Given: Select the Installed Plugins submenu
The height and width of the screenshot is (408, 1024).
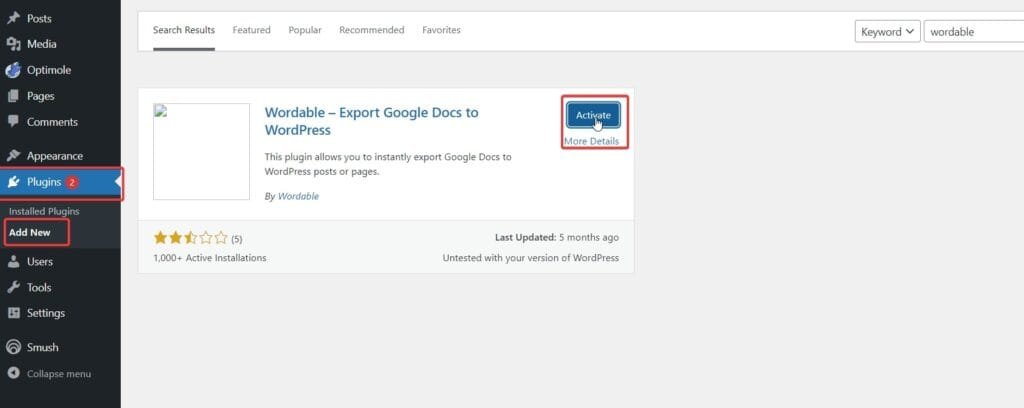Looking at the screenshot, I should pos(44,212).
